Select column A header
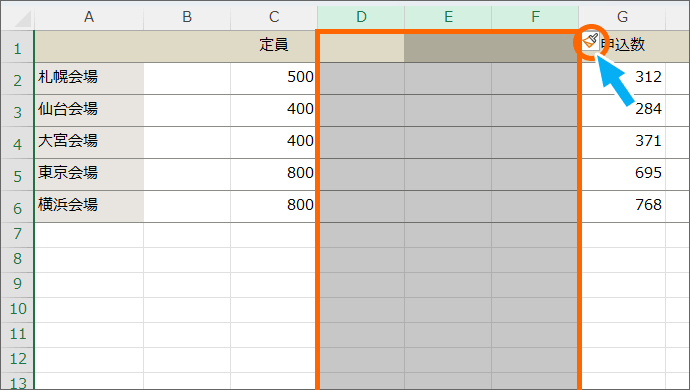Viewport: 690px width, 390px height. point(89,17)
